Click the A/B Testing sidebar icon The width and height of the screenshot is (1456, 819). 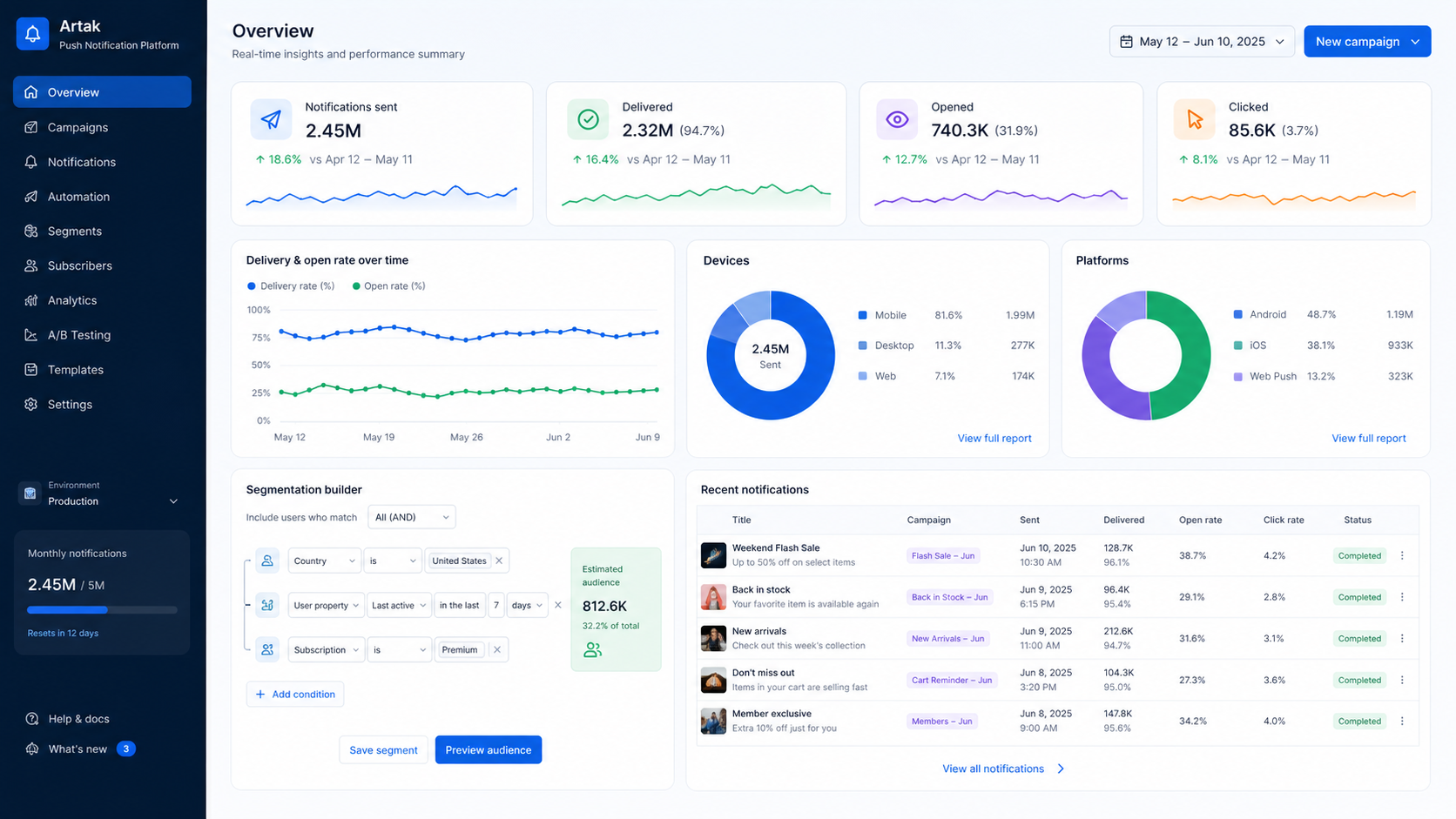click(x=31, y=335)
